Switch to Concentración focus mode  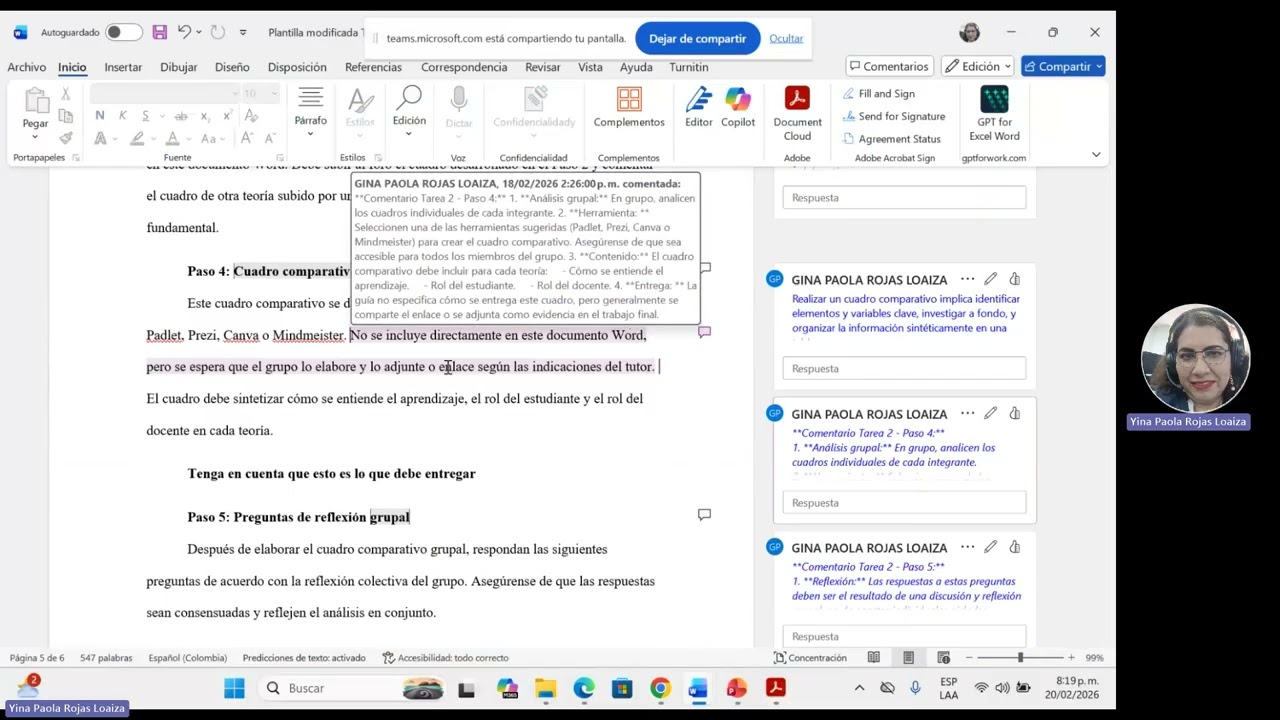tap(810, 658)
